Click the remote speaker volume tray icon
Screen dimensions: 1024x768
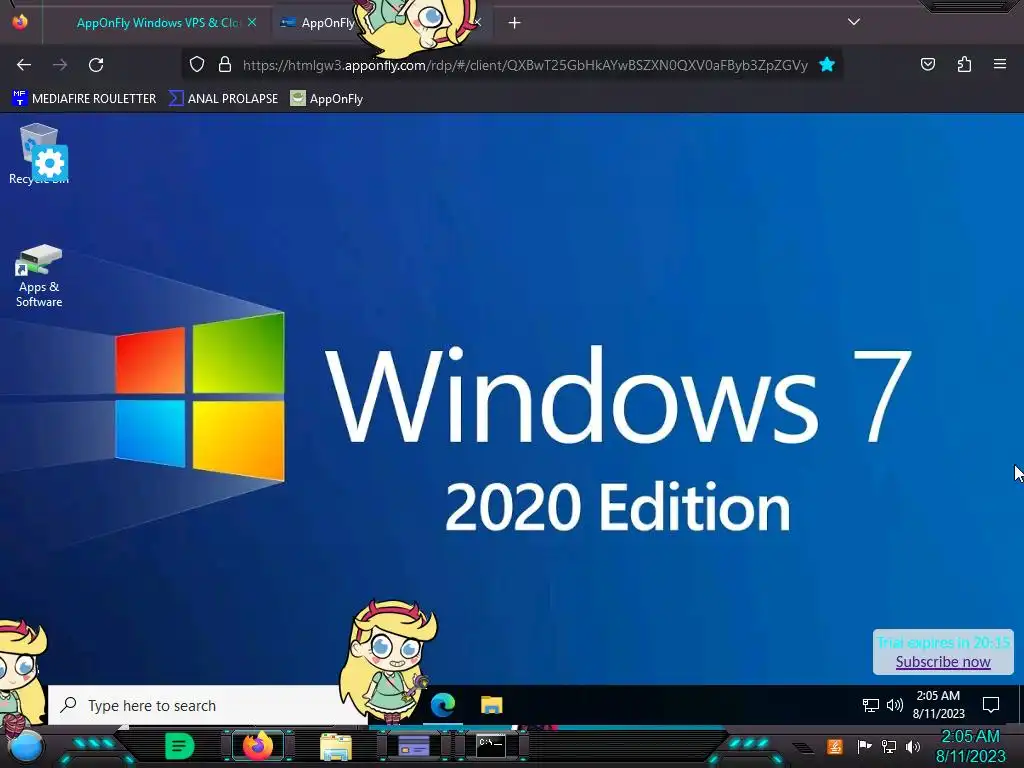[x=895, y=705]
